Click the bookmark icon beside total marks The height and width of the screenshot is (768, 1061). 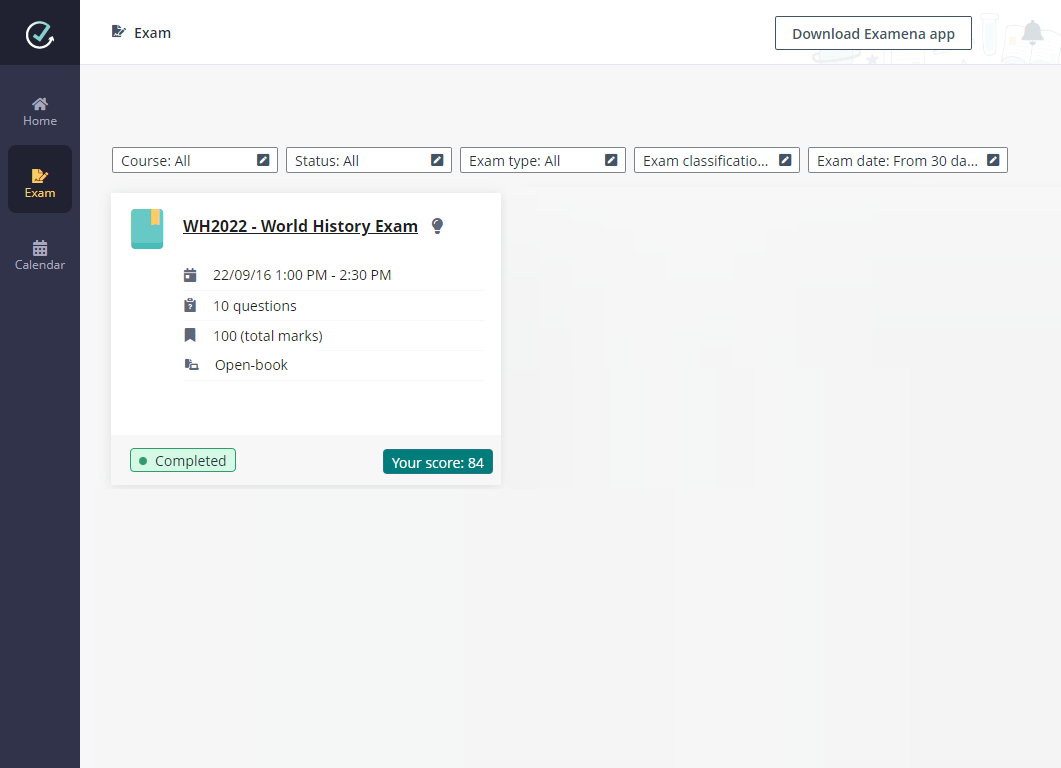point(190,335)
